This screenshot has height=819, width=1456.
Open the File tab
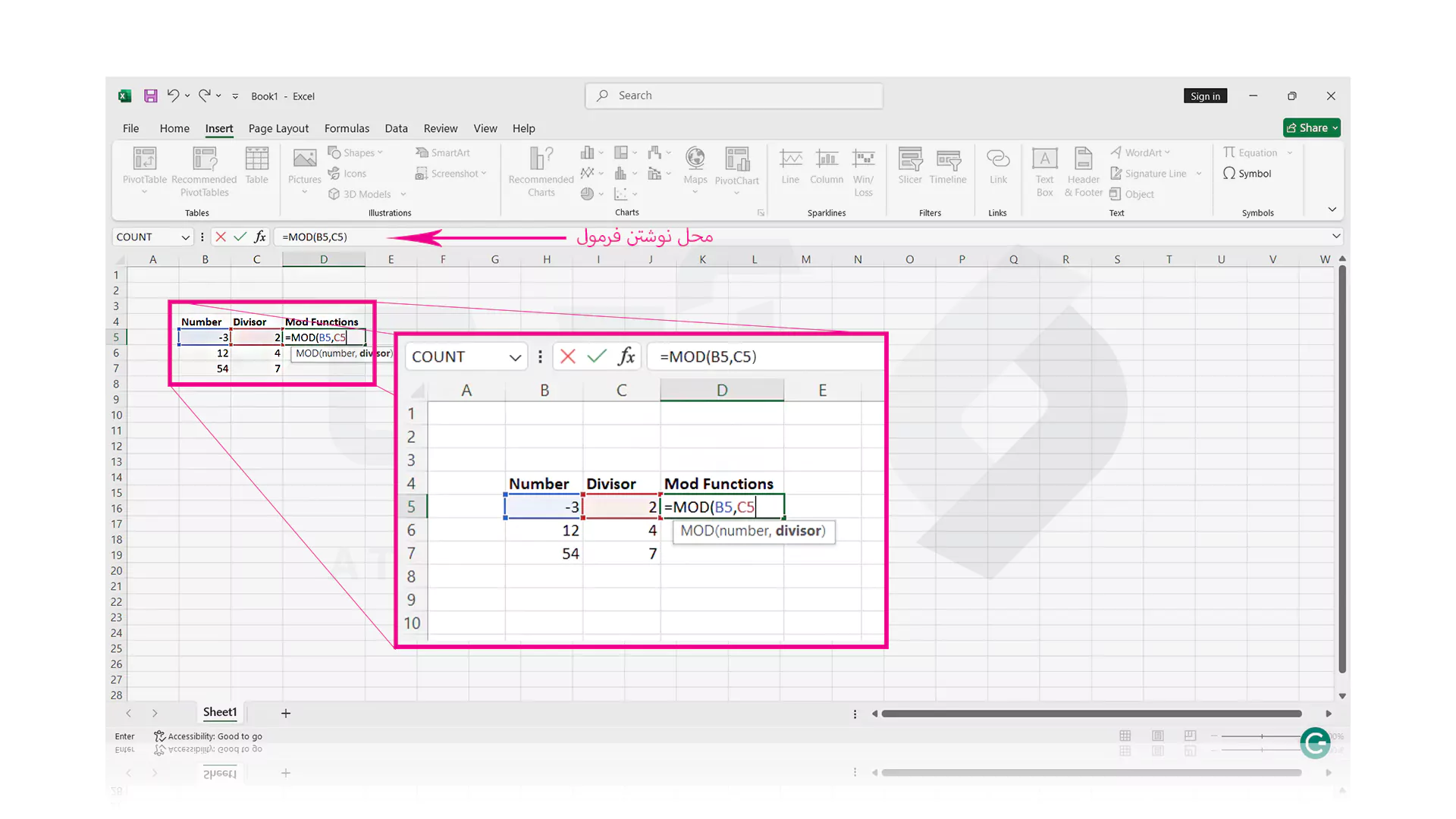(130, 128)
